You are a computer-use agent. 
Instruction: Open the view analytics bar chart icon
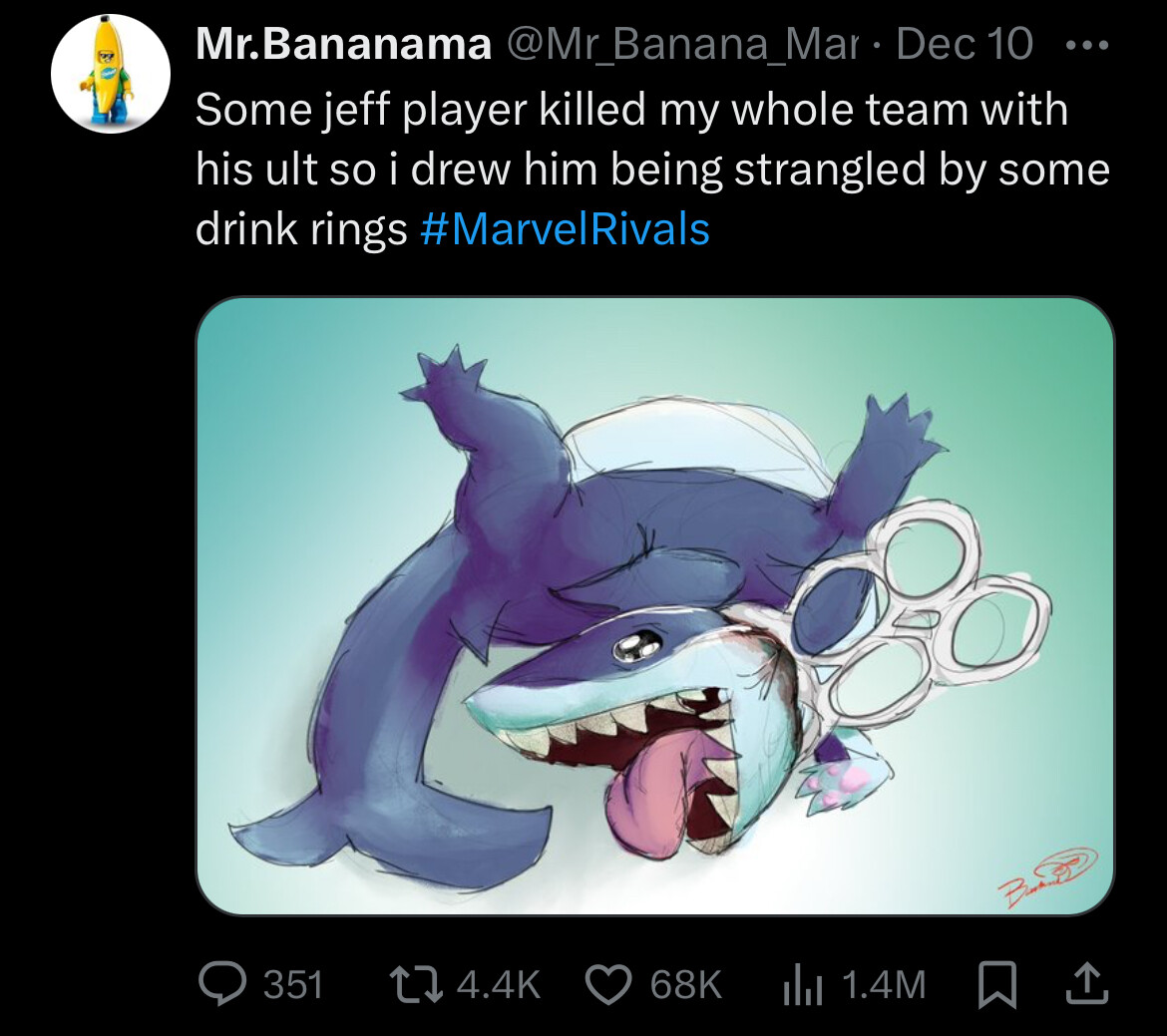click(x=802, y=984)
